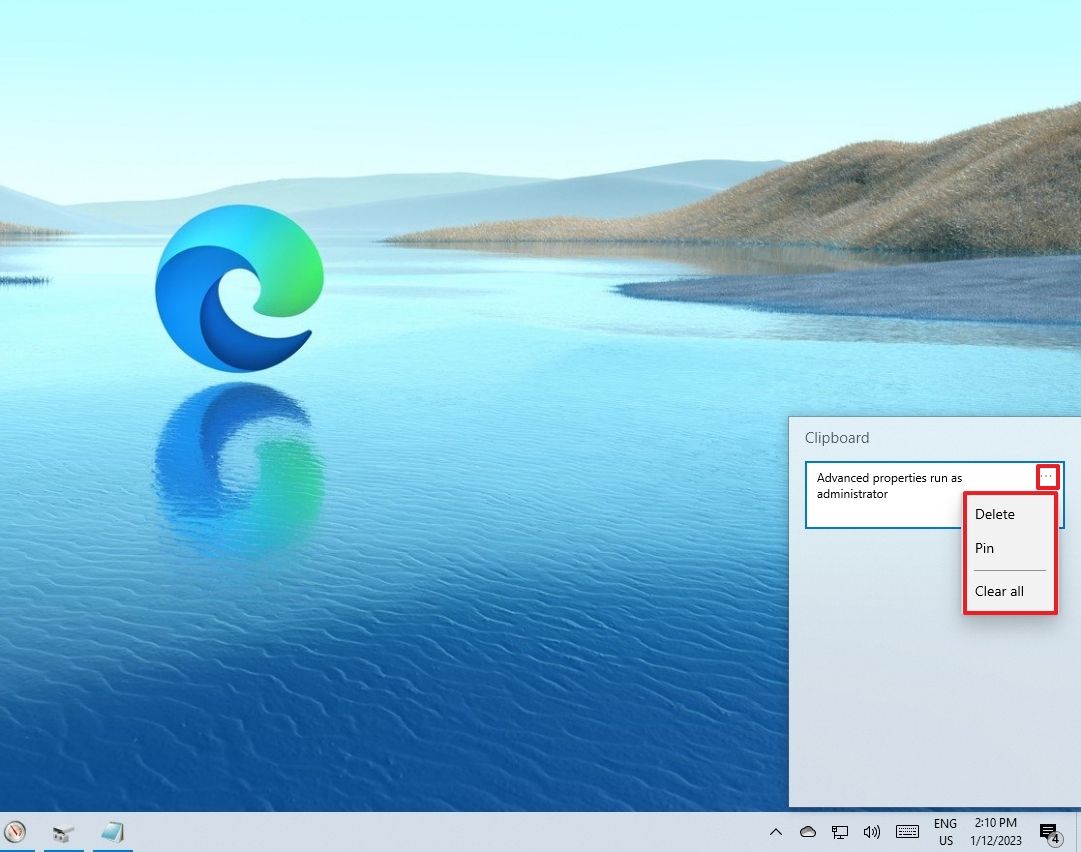Select Clear all in the clipboard menu
This screenshot has width=1081, height=852.
1009,591
